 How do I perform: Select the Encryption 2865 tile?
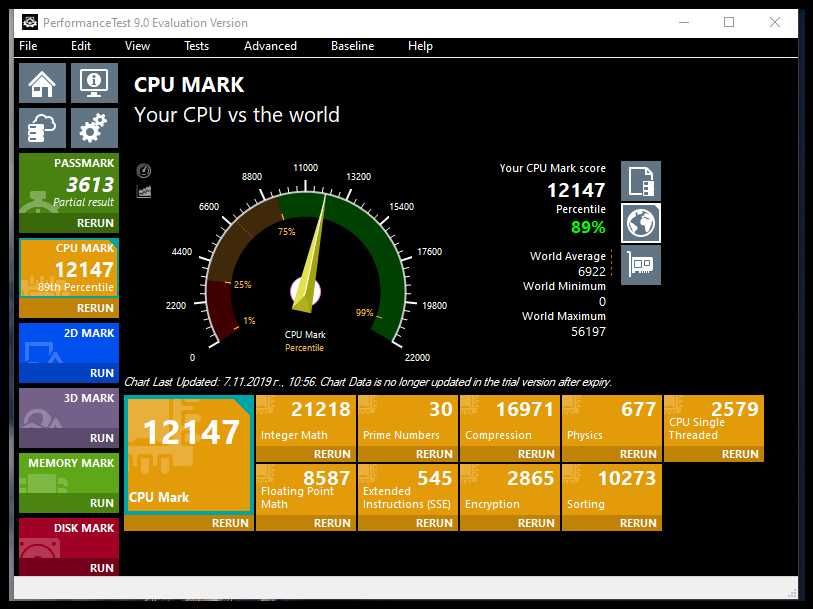[x=510, y=490]
